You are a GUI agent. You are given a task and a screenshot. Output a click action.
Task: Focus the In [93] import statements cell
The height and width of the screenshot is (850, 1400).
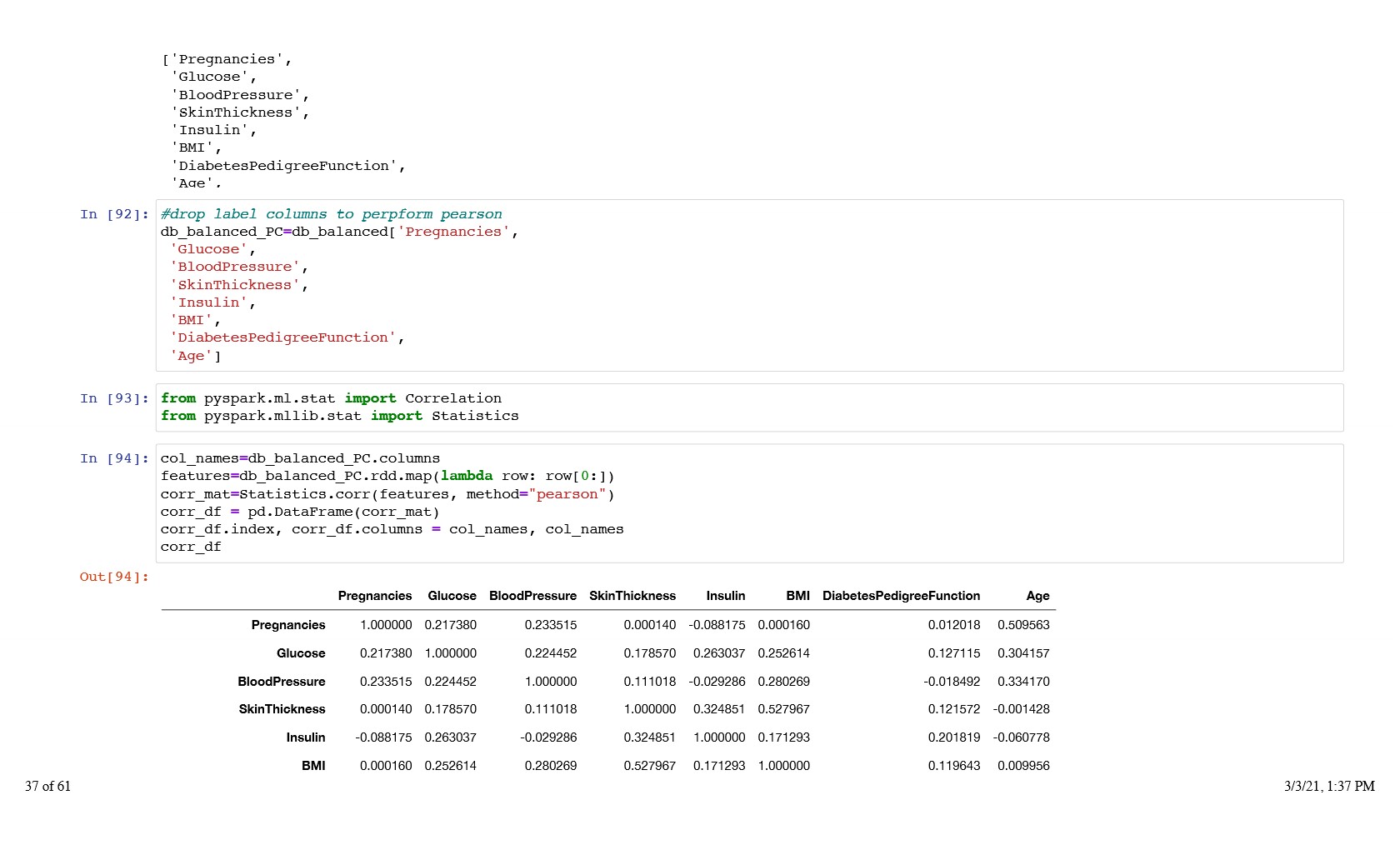click(748, 407)
